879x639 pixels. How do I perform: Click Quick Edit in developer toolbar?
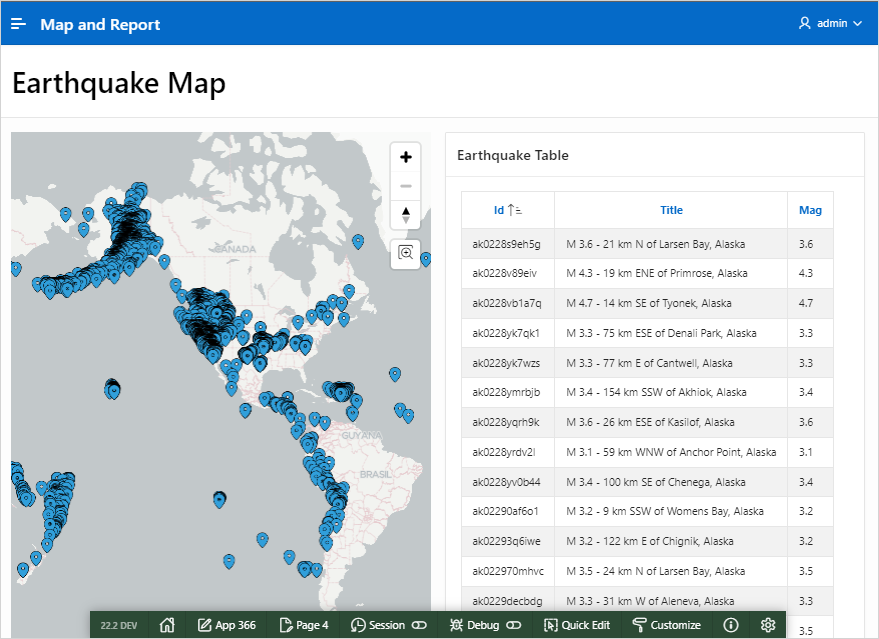(x=577, y=625)
